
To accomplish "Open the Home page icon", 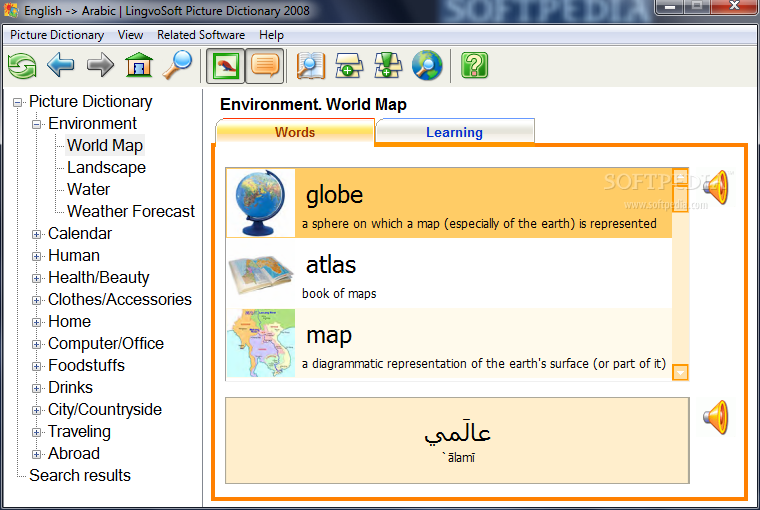I will (139, 65).
